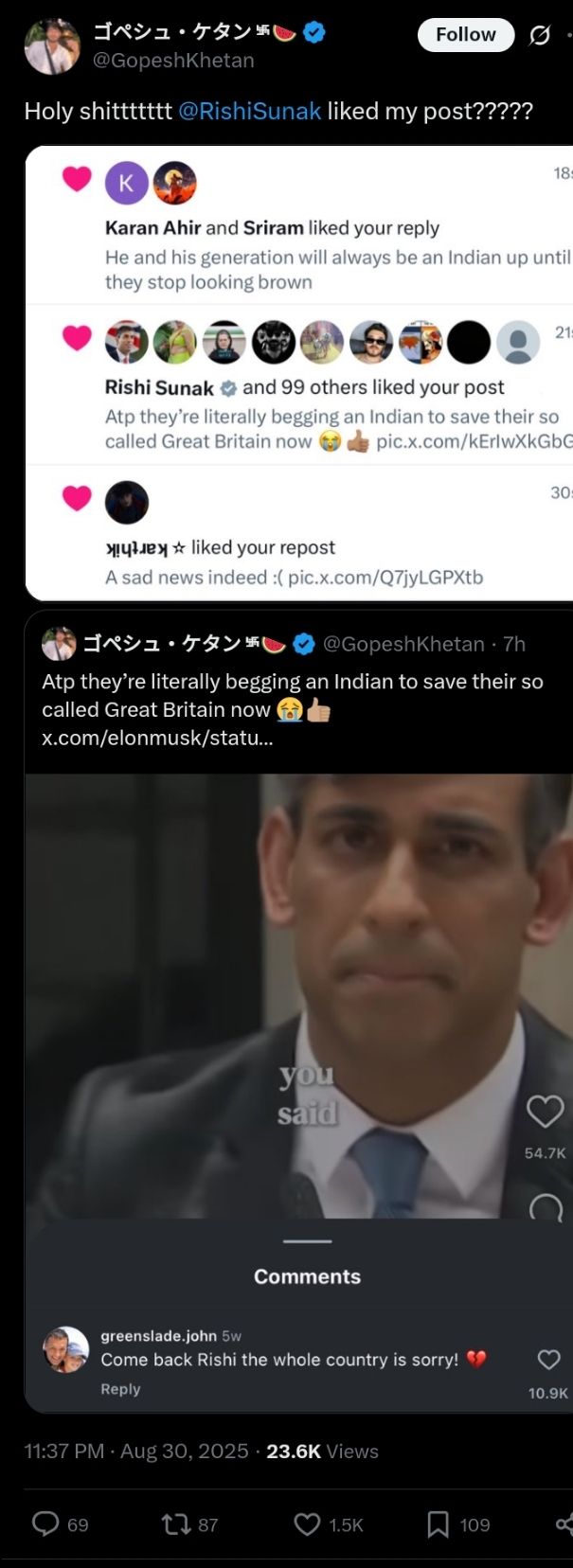Click the 23.6K Views count
This screenshot has height=1568, width=573.
coord(322,1451)
